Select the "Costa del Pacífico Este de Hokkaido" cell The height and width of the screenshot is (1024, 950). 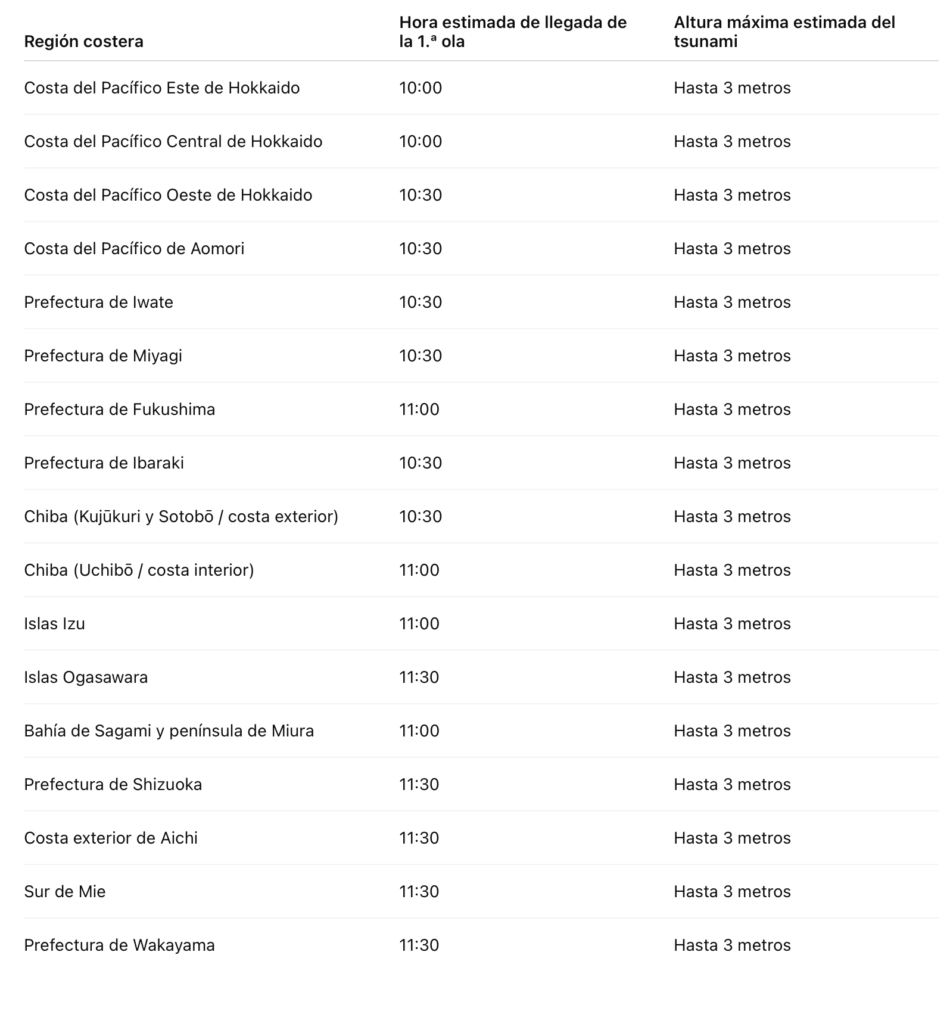click(x=162, y=88)
